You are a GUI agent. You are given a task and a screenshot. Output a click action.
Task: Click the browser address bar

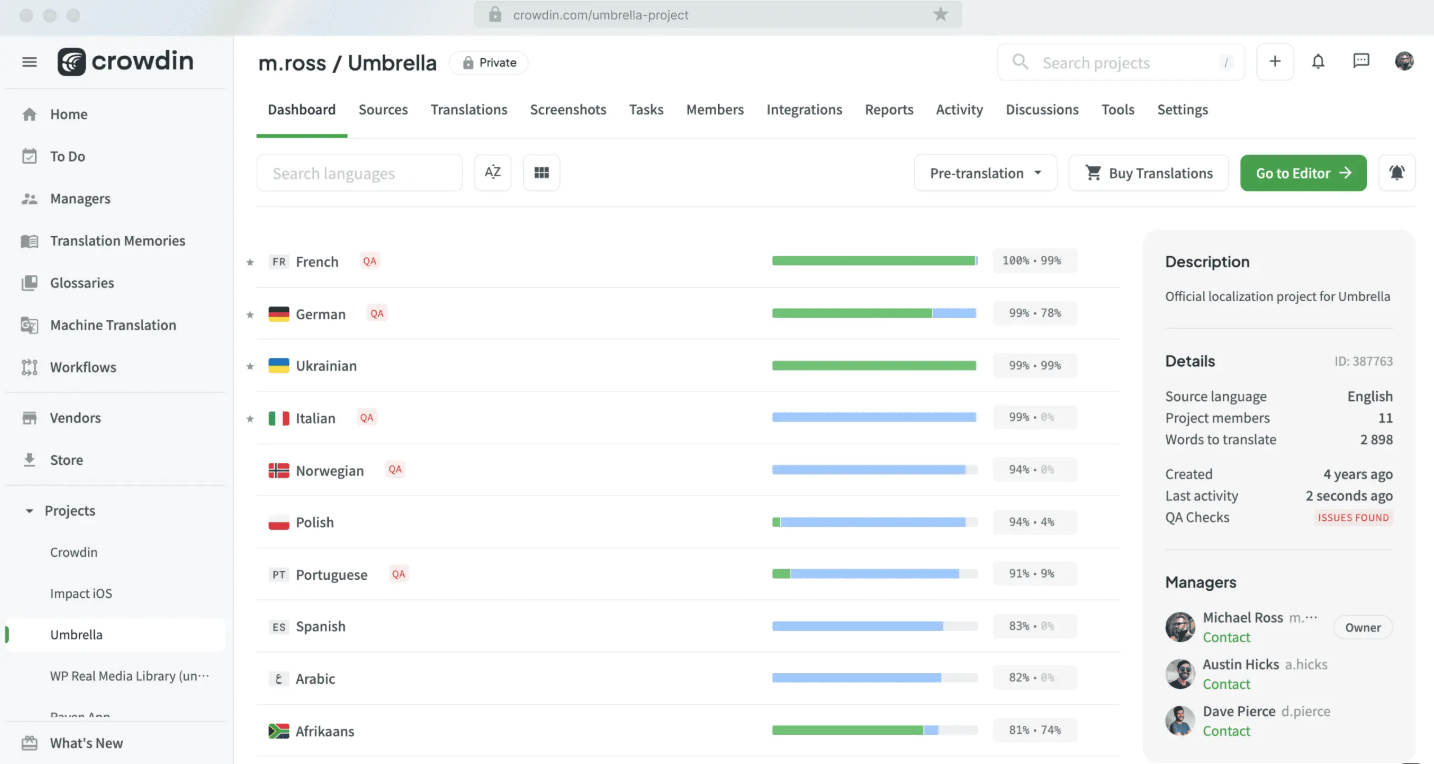click(x=718, y=14)
